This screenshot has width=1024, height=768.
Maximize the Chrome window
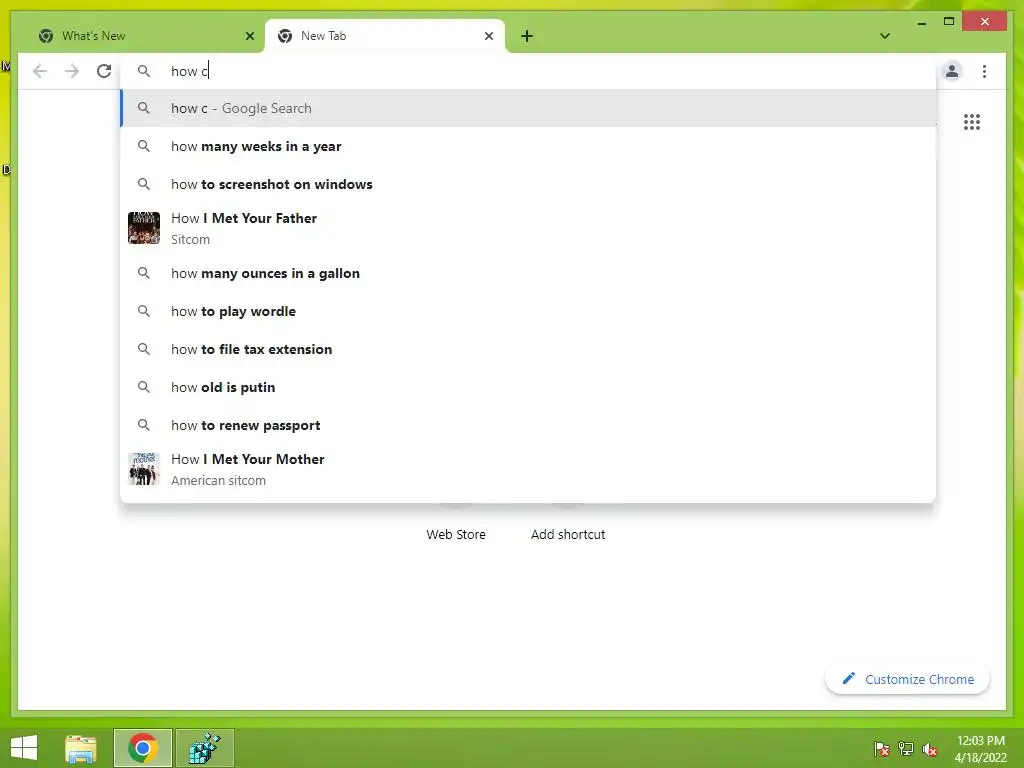pyautogui.click(x=949, y=22)
